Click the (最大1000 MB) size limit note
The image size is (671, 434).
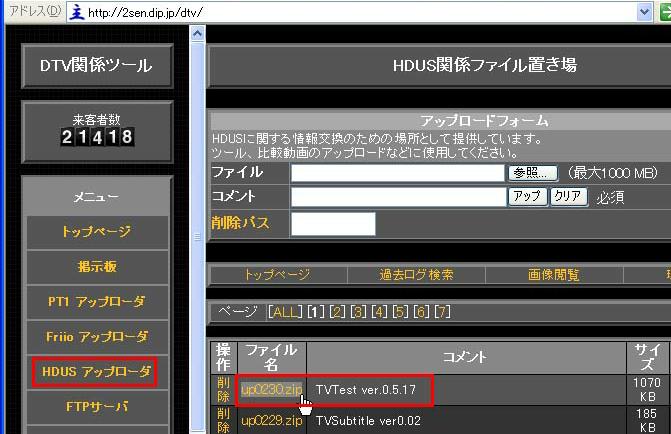pyautogui.click(x=613, y=173)
